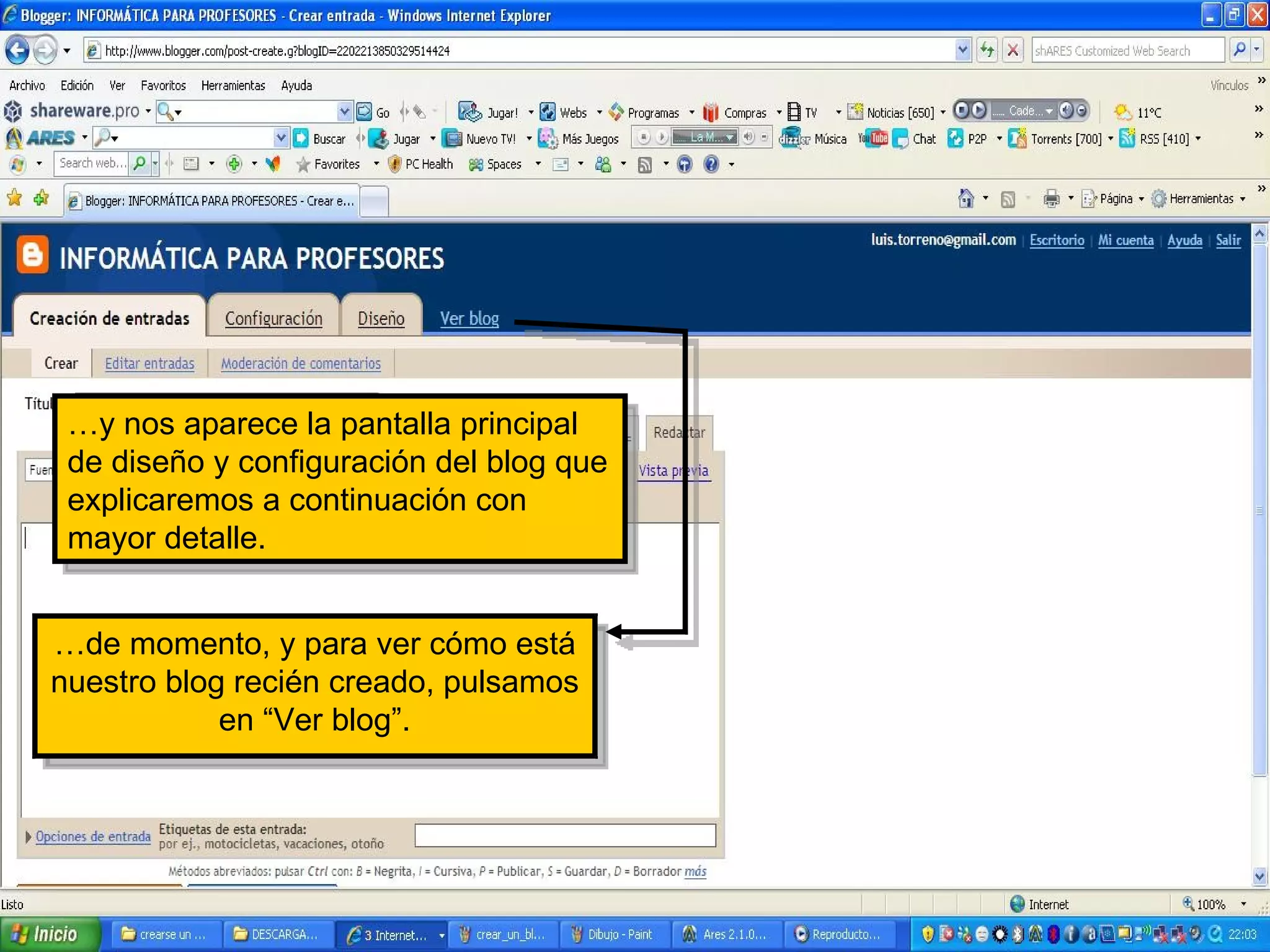Viewport: 1270px width, 952px height.
Task: Click the Vista previa link
Action: point(673,470)
